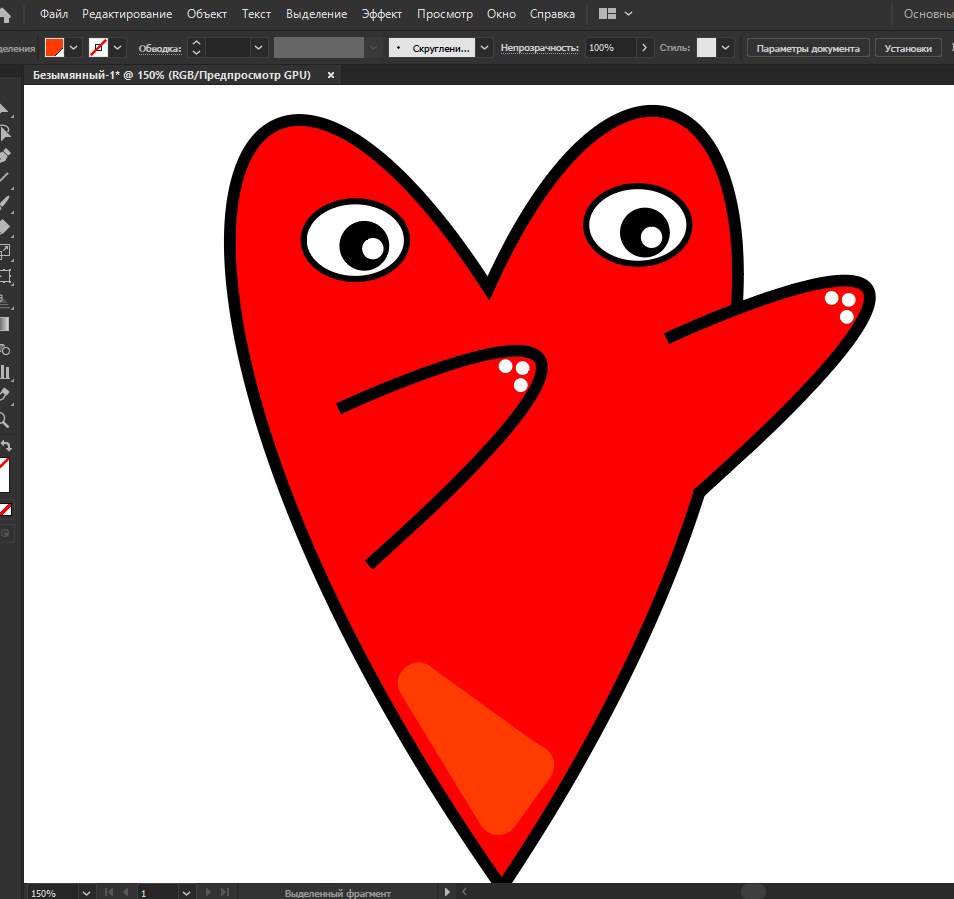Click the Установки button
The width and height of the screenshot is (954, 899).
coord(908,48)
